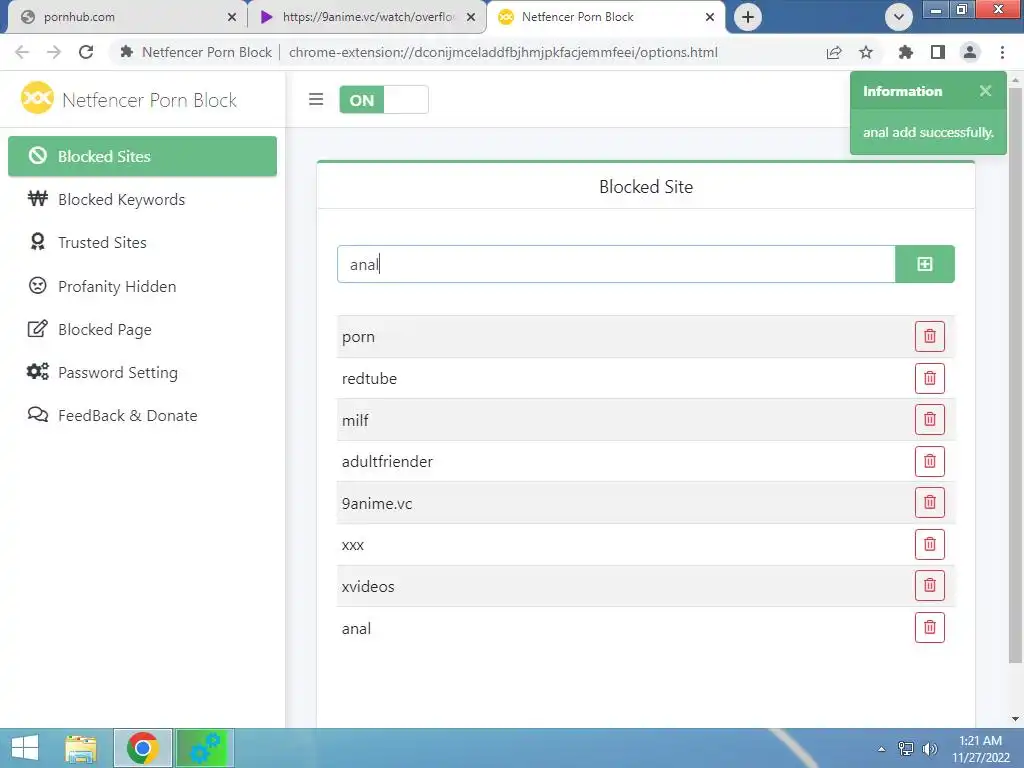1024x768 pixels.
Task: Open the Windows Start menu
Action: pos(25,748)
